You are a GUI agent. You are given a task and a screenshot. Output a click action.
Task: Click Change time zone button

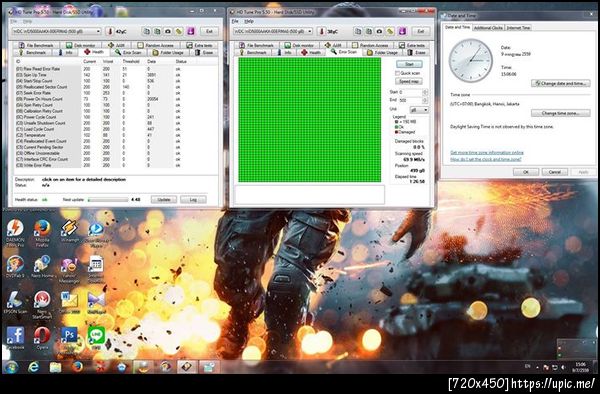pyautogui.click(x=561, y=113)
